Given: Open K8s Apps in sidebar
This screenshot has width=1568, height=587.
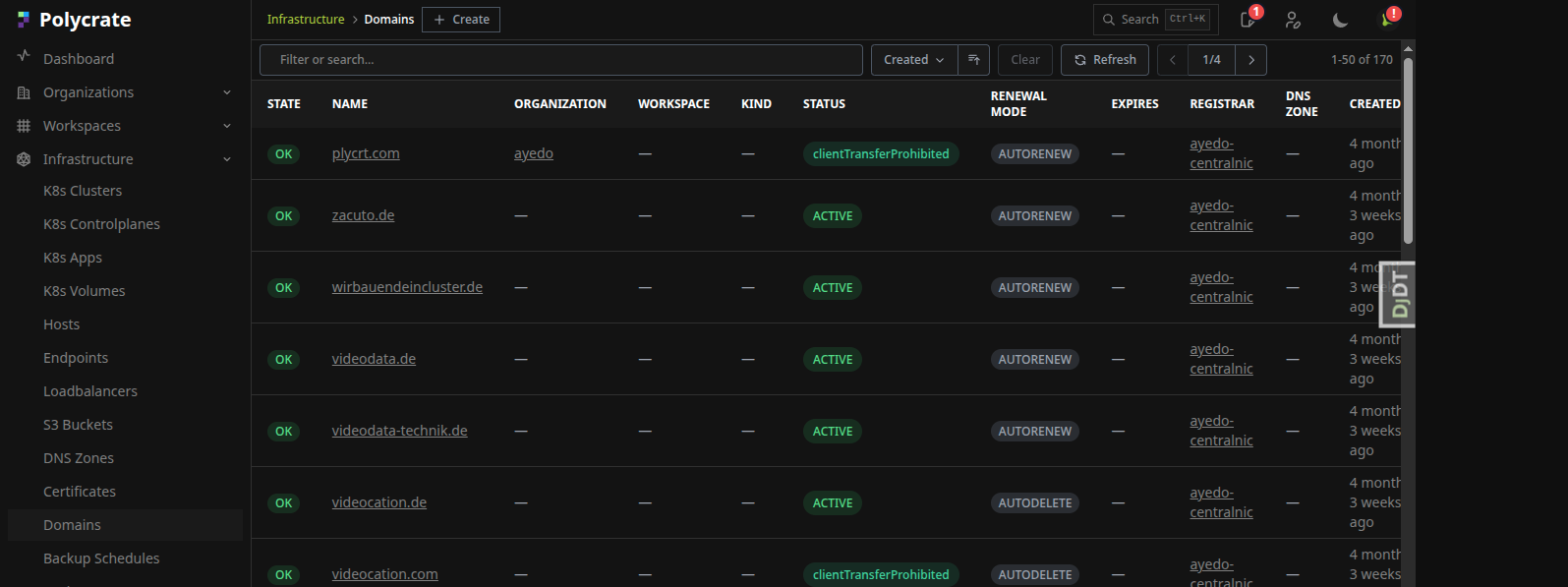Looking at the screenshot, I should (x=73, y=258).
